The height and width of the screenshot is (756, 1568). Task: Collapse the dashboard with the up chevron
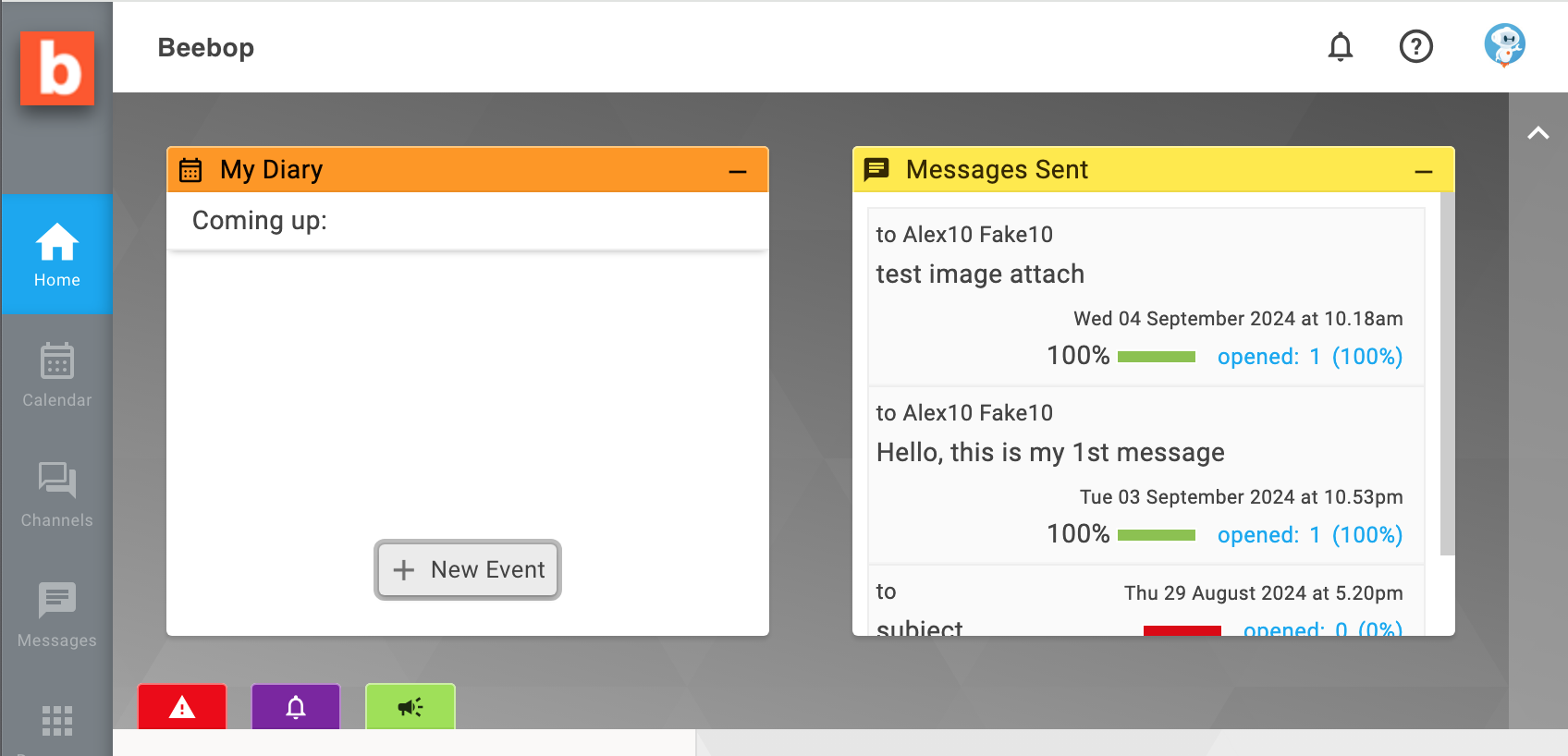pos(1538,133)
